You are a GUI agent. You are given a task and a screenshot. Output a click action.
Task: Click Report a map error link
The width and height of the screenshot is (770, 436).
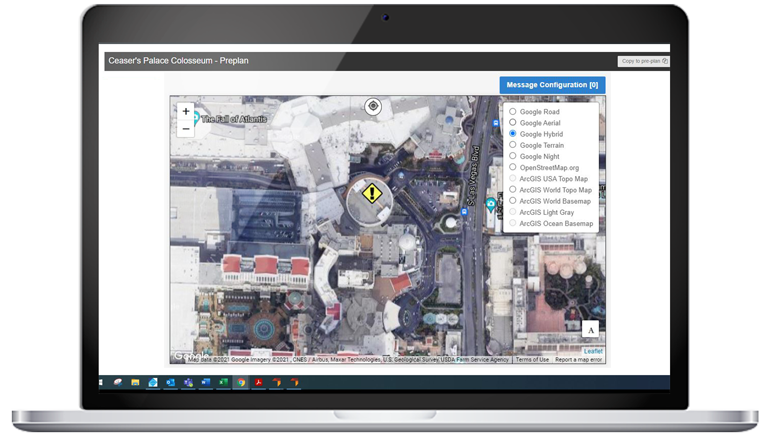(x=578, y=360)
